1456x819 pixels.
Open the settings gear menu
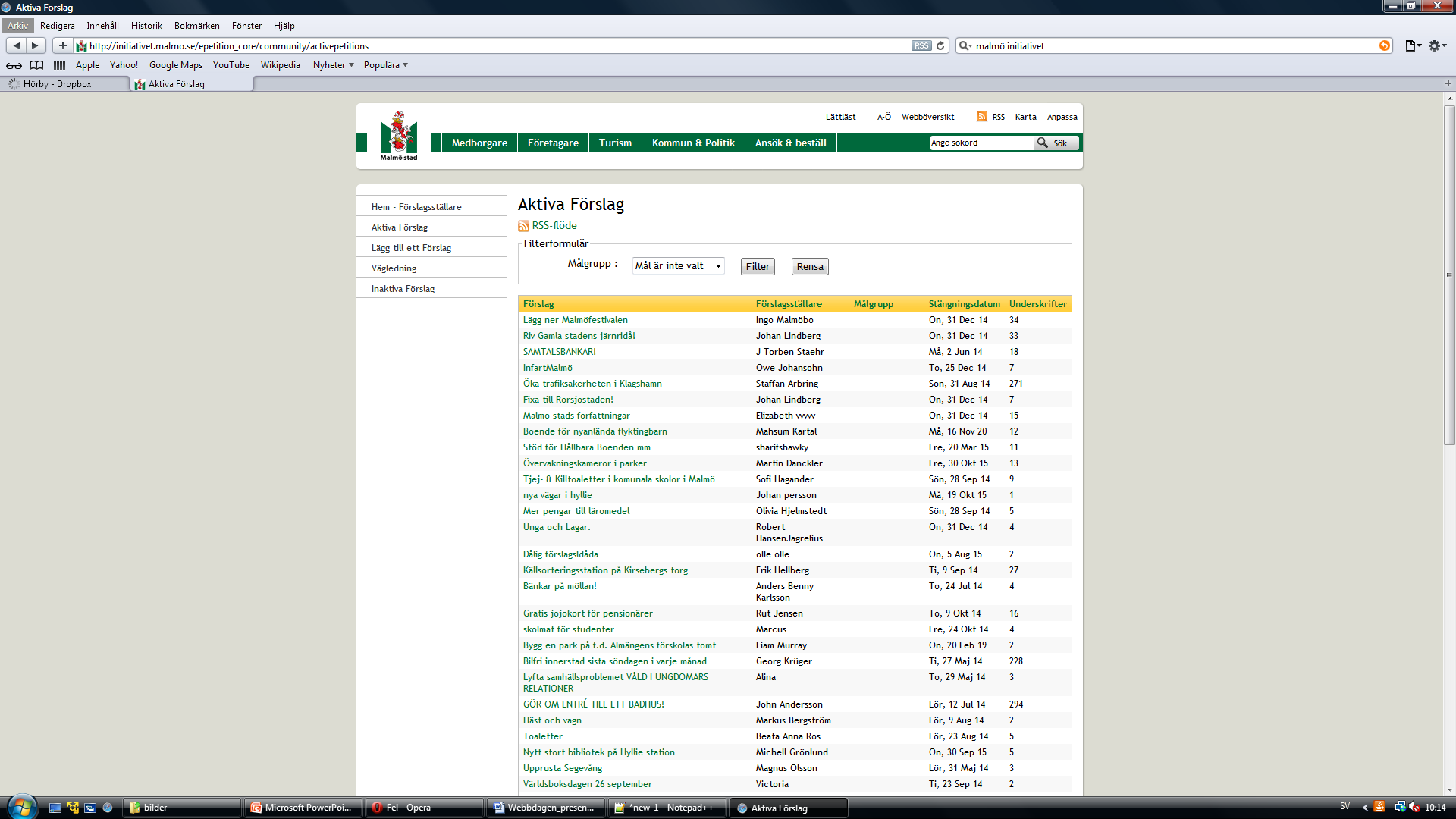(1437, 46)
